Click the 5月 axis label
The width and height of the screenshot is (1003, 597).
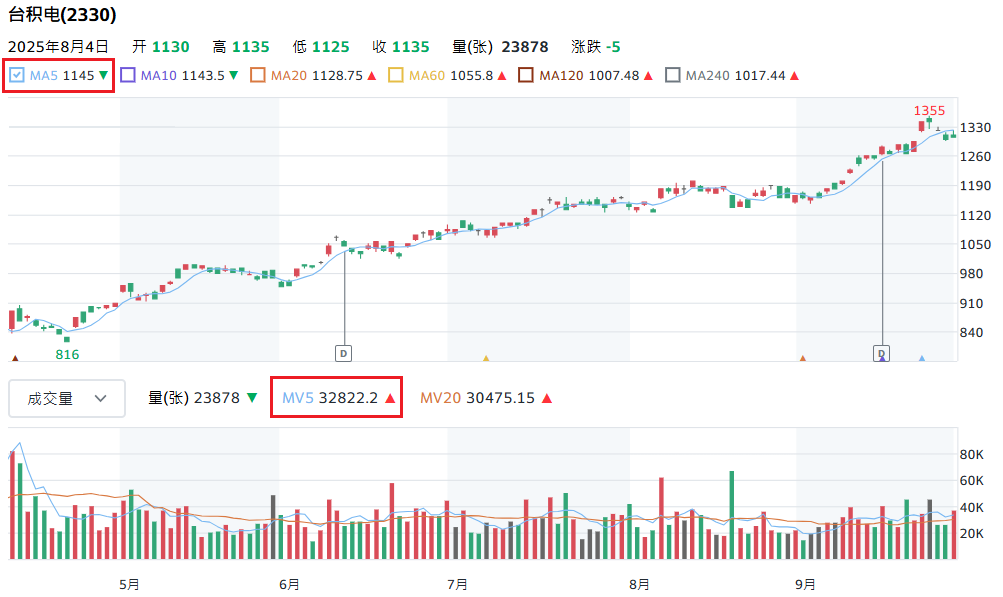point(129,584)
